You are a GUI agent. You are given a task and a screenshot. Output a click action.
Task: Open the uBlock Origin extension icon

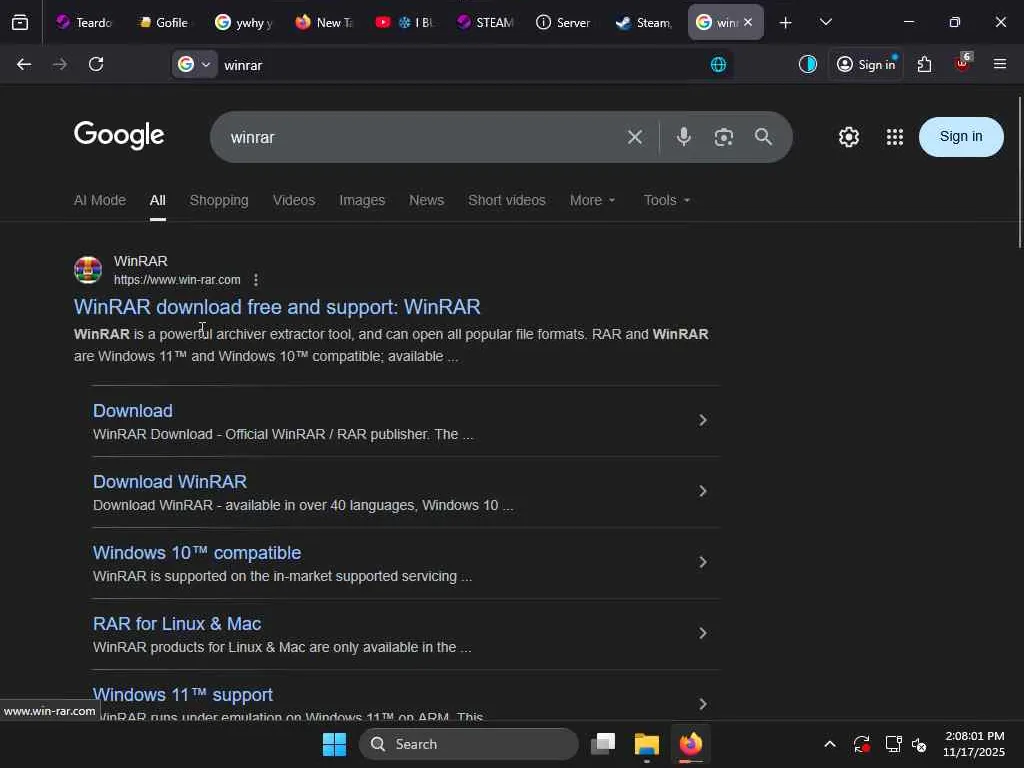coord(962,63)
